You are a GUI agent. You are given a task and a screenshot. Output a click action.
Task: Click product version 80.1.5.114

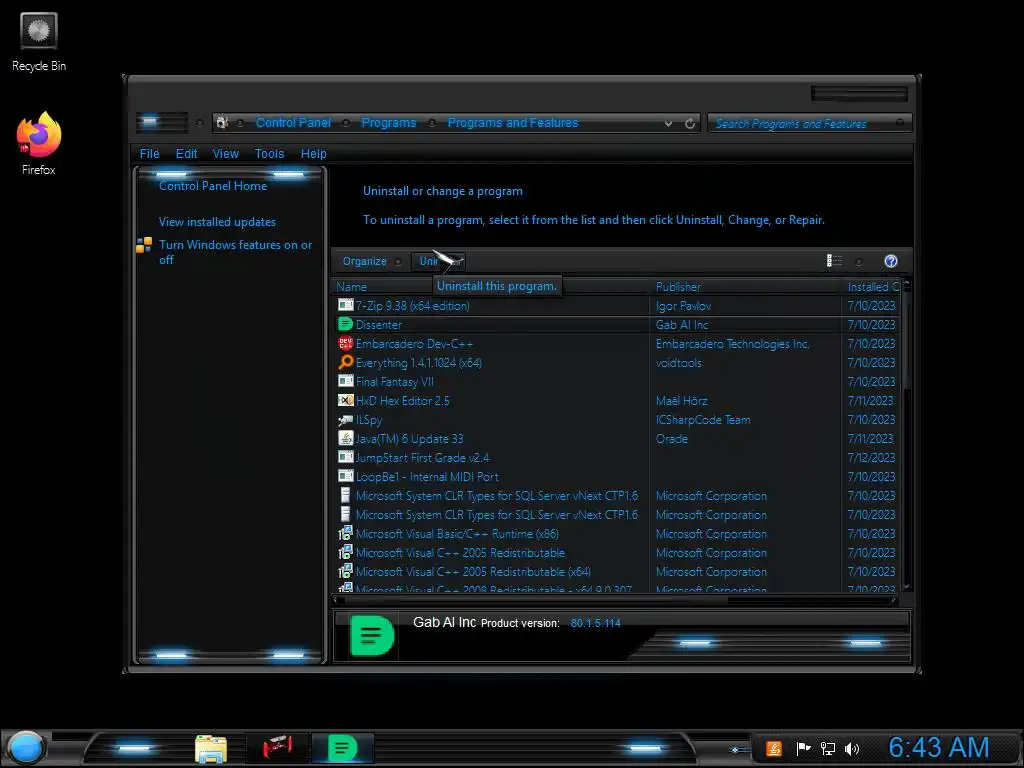click(595, 623)
